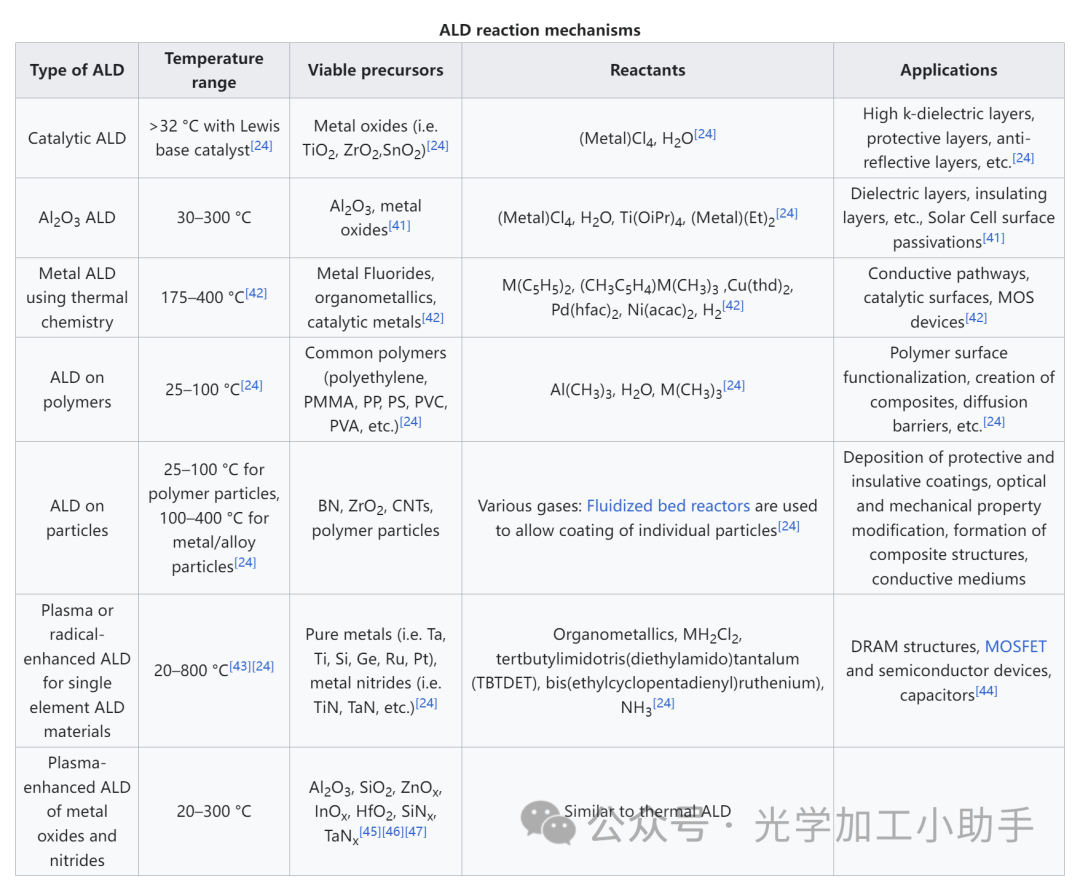Select 'Metal ALD using thermal chemistry' cell
This screenshot has height=882, width=1080.
tap(77, 297)
